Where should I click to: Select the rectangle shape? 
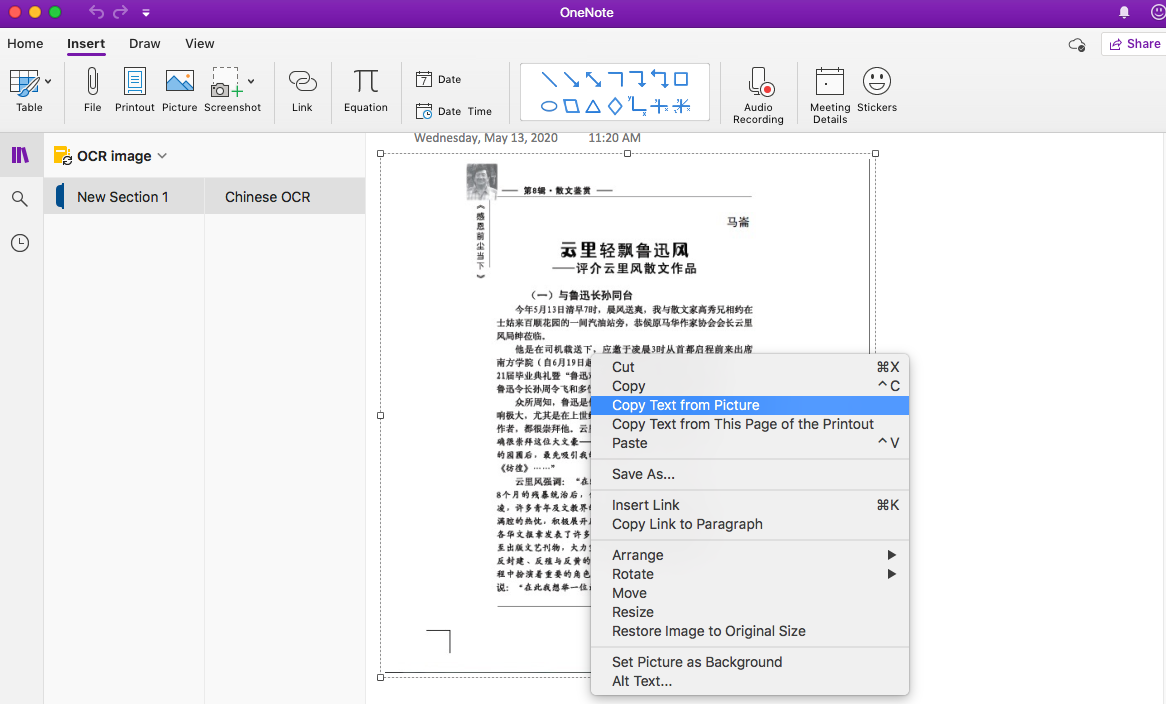[681, 79]
